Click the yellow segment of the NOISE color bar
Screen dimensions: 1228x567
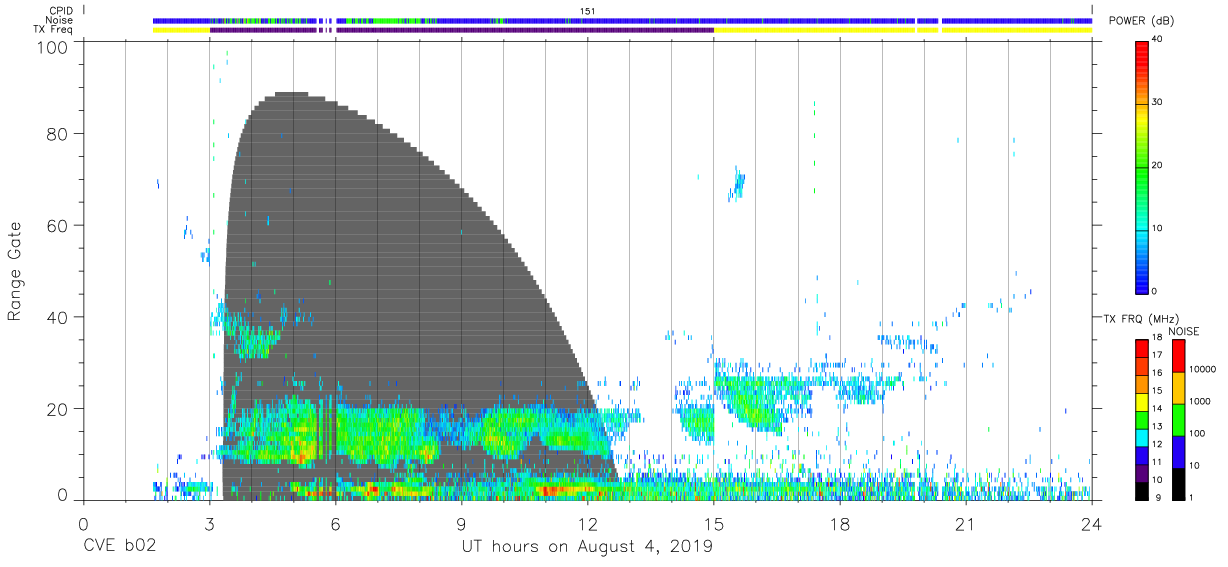point(1180,387)
